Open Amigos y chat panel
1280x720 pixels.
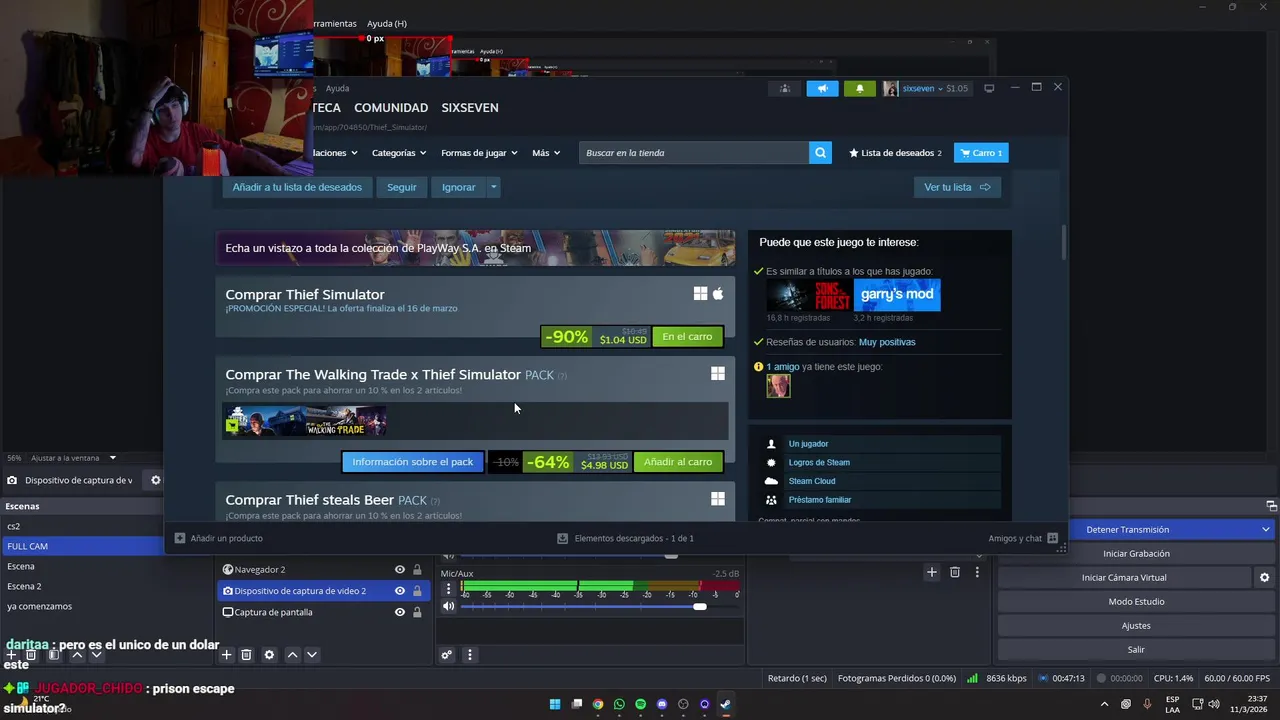click(1023, 538)
